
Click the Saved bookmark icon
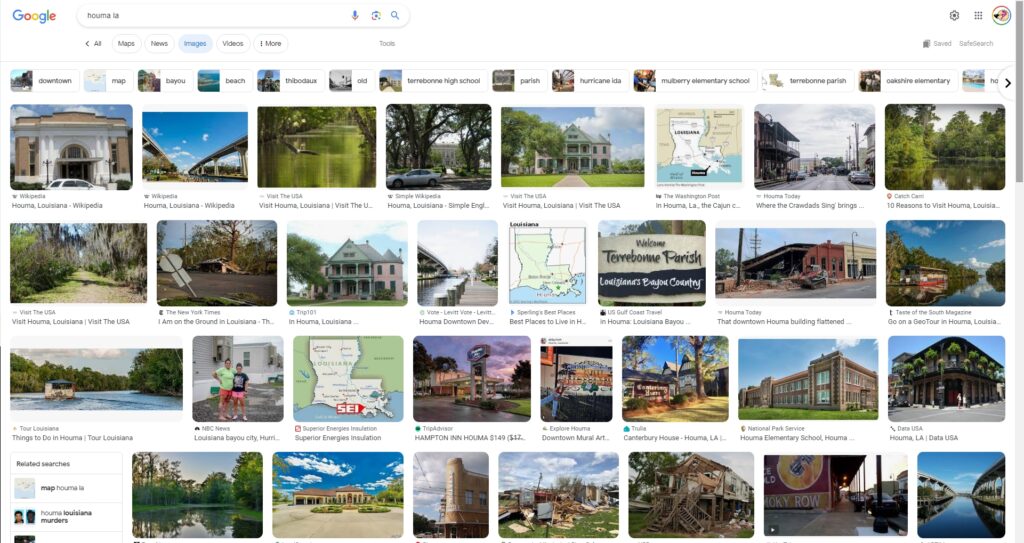pyautogui.click(x=926, y=44)
